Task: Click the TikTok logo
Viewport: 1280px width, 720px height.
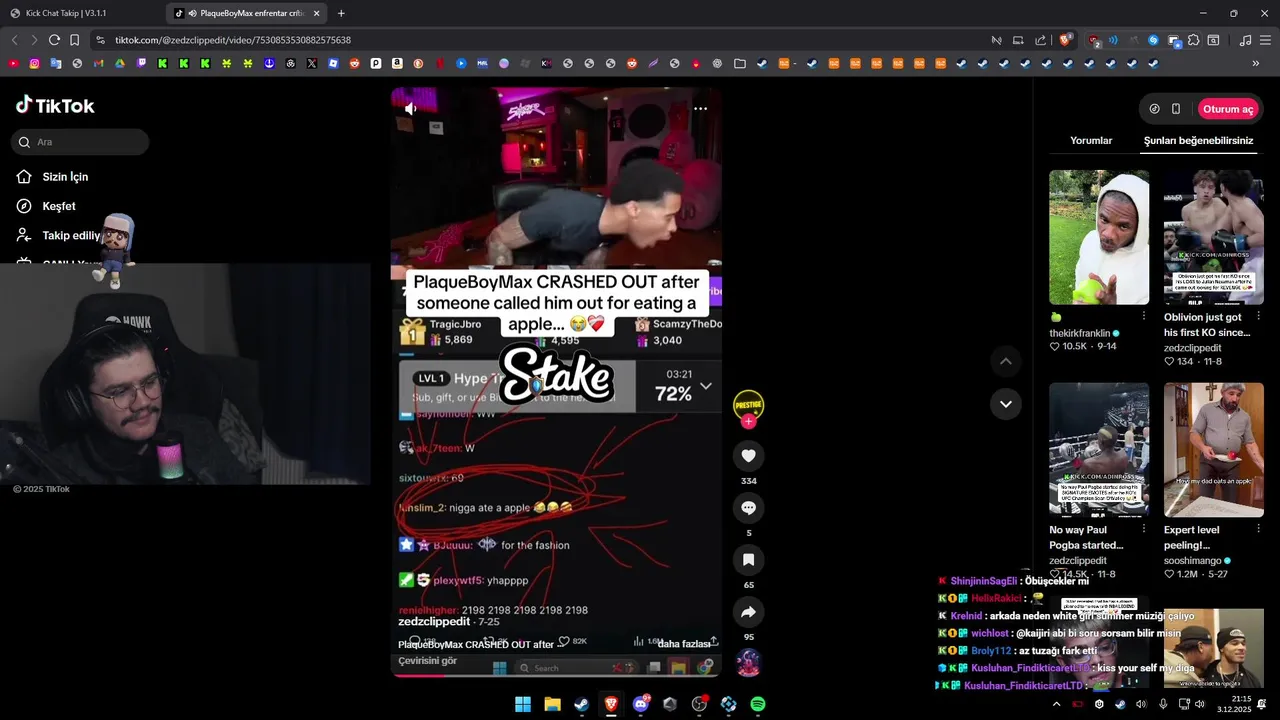Action: pyautogui.click(x=55, y=105)
